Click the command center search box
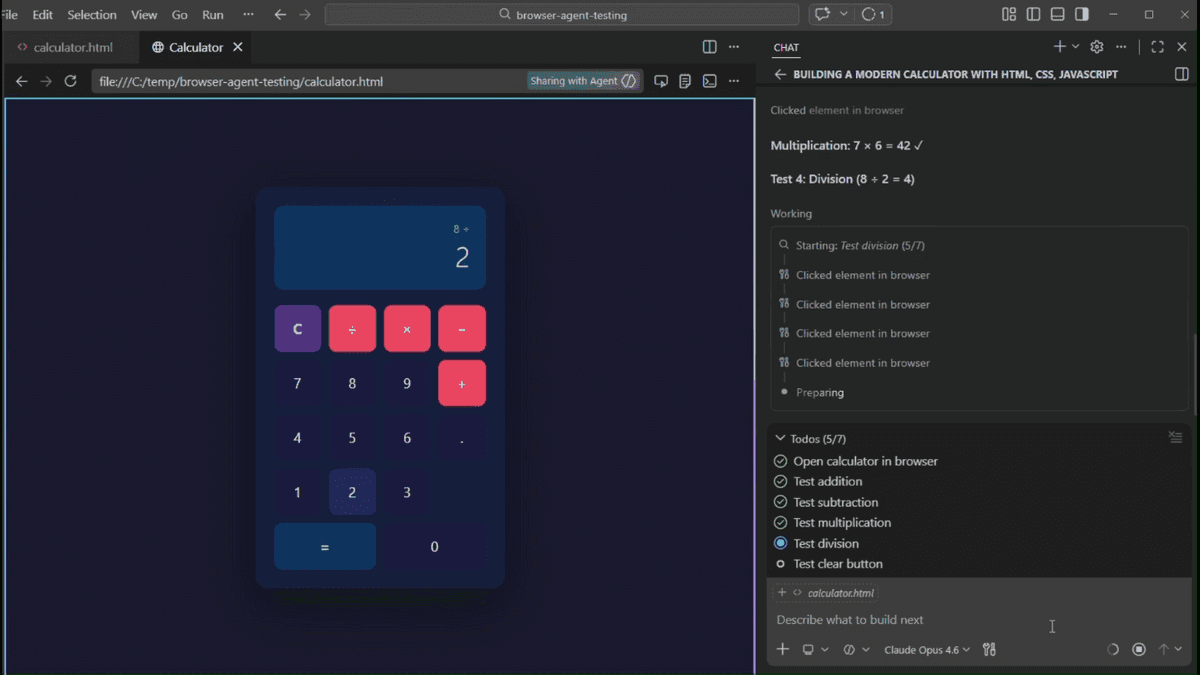Image resolution: width=1200 pixels, height=675 pixels. 562,15
